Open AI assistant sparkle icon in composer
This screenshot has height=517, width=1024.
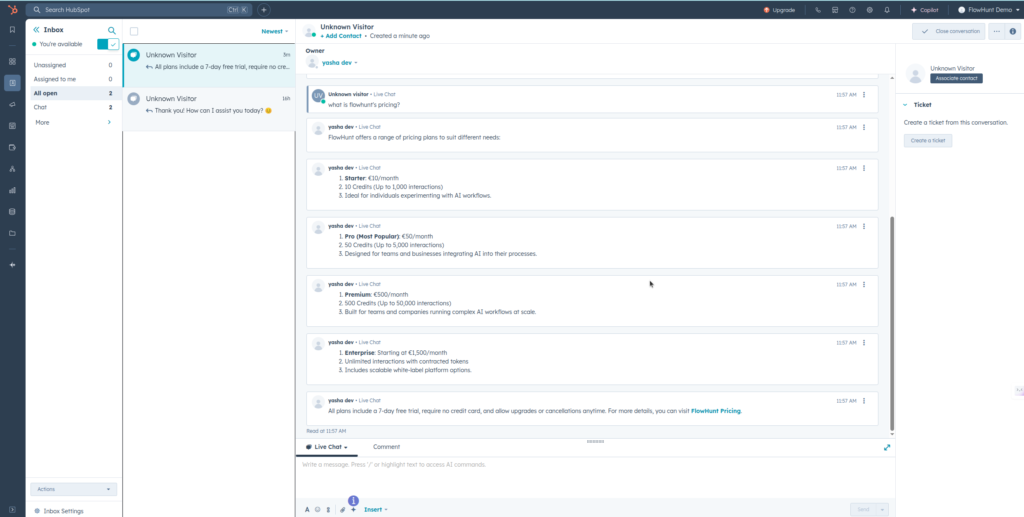tap(353, 510)
